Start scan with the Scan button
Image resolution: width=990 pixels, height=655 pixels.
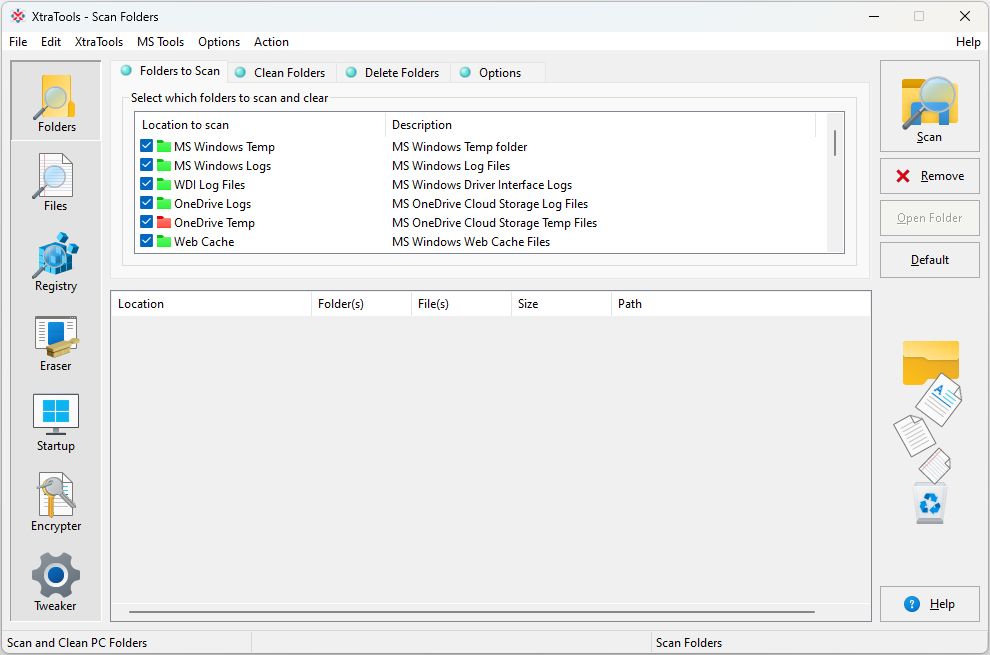click(929, 108)
